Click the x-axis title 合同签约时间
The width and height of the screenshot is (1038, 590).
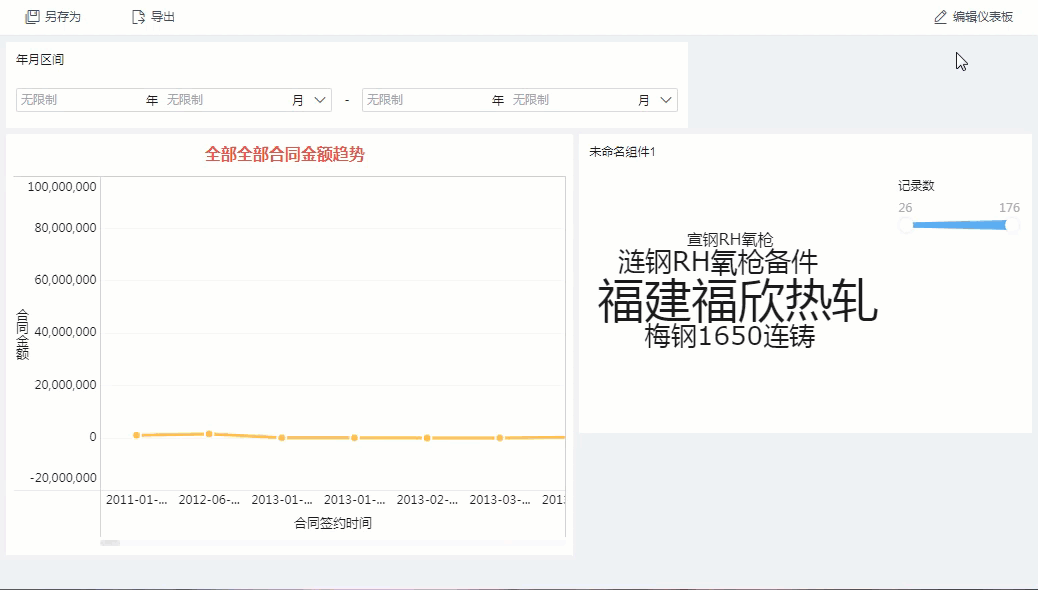[333, 523]
